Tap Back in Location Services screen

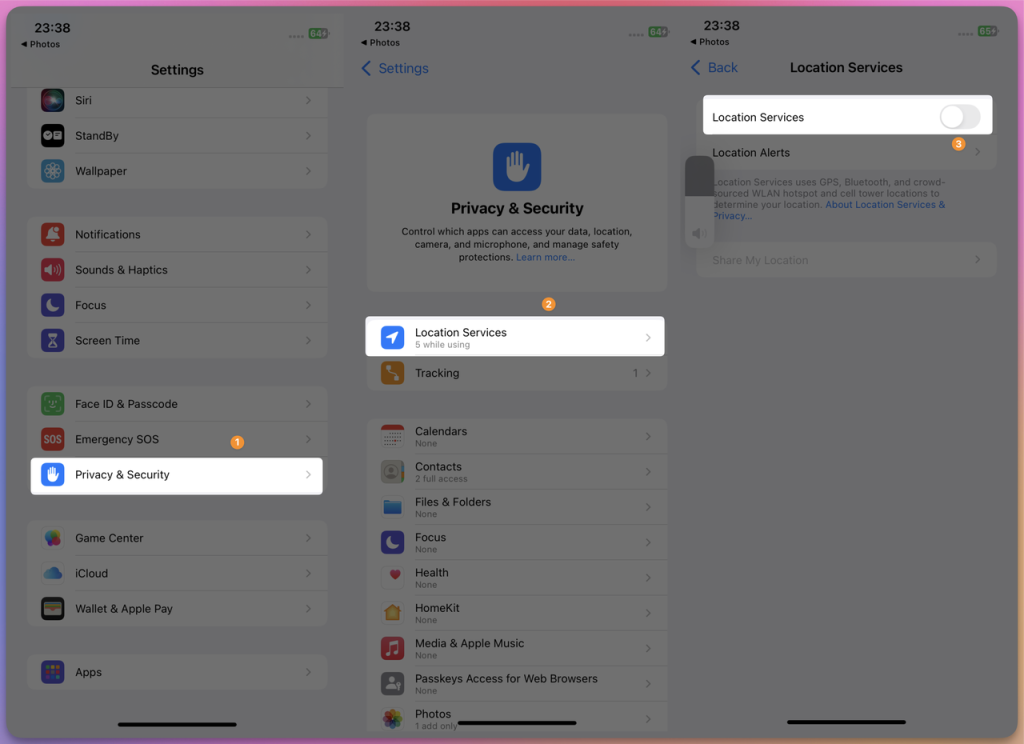714,68
